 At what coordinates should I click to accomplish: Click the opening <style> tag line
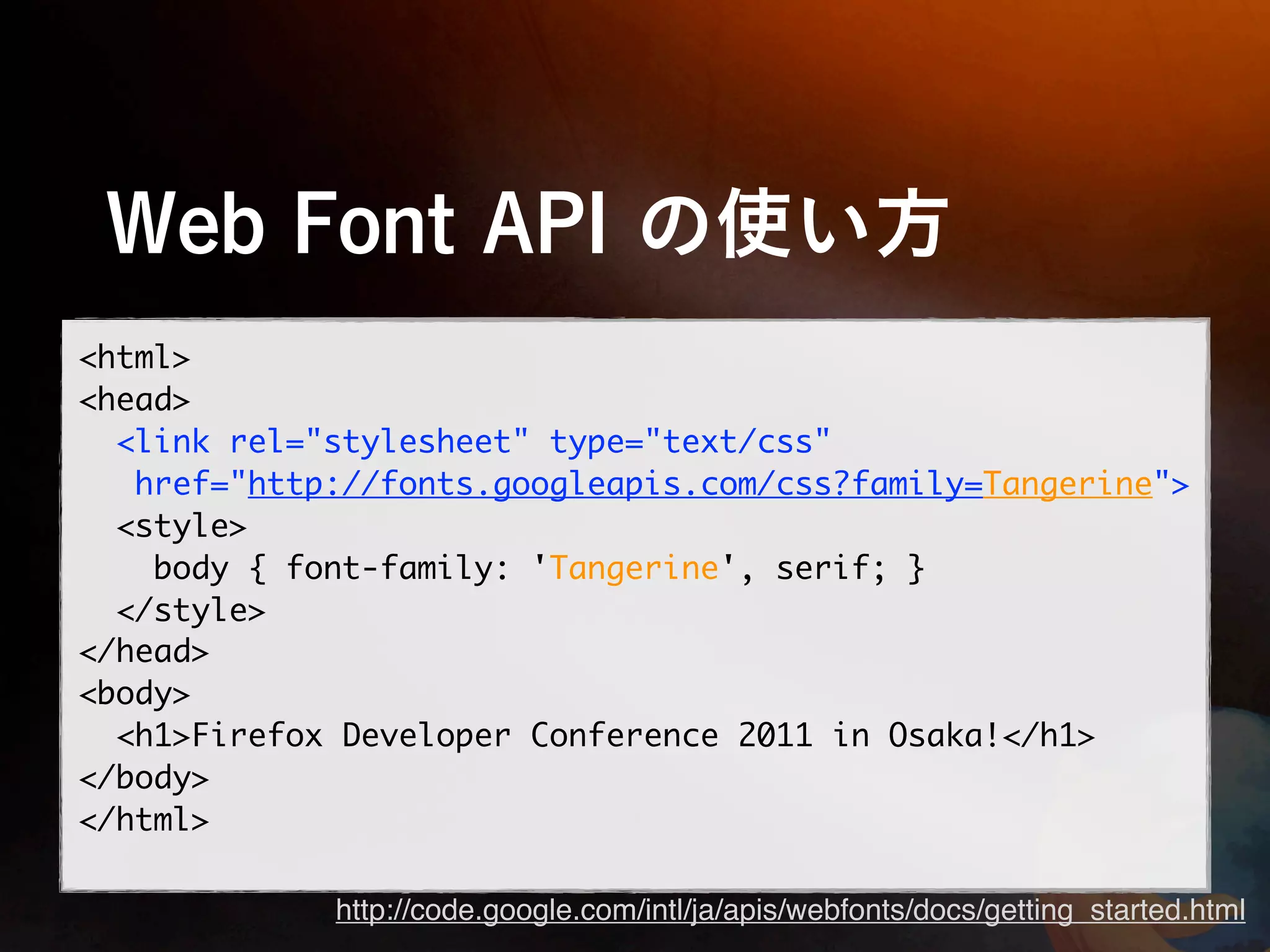[x=182, y=526]
